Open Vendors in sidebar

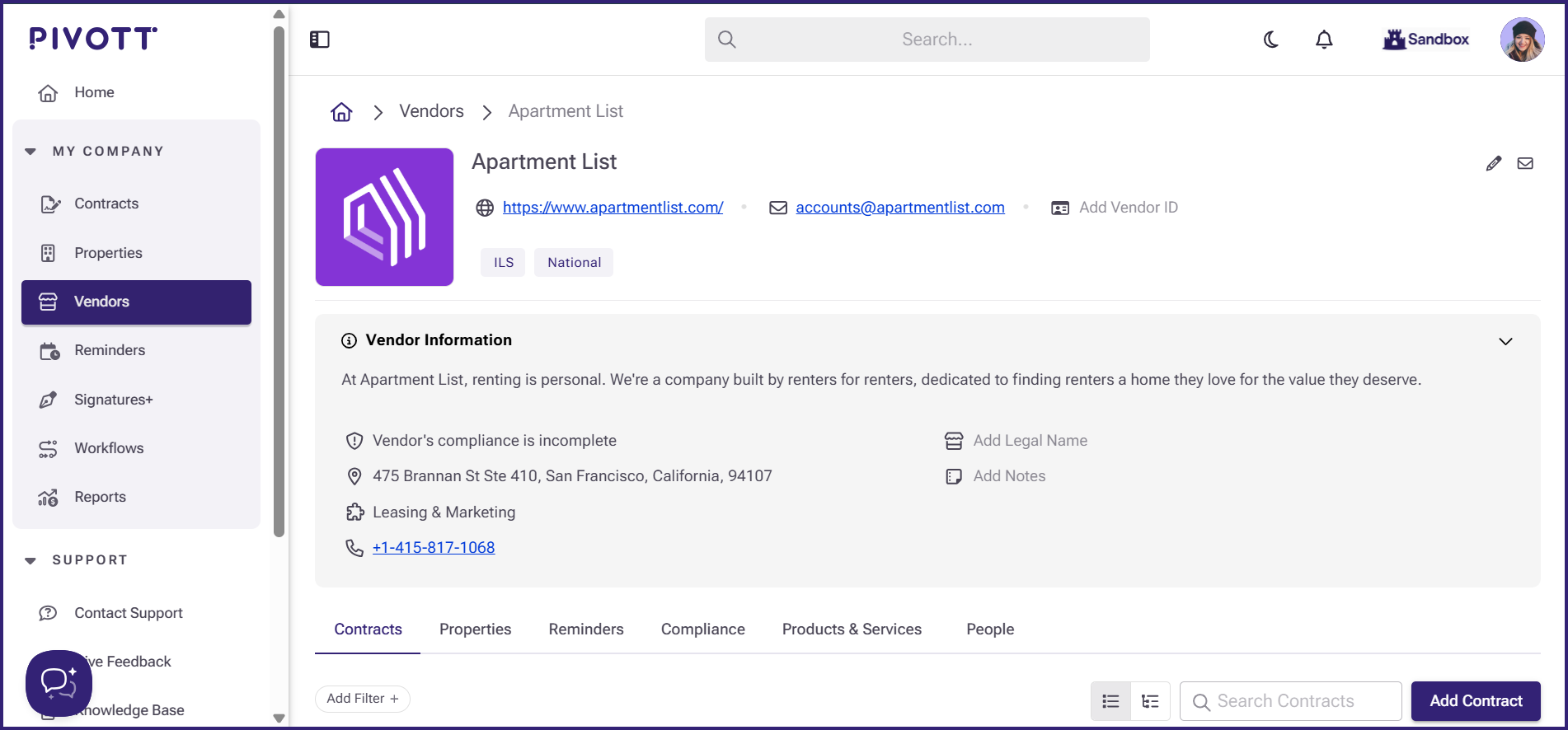136,302
